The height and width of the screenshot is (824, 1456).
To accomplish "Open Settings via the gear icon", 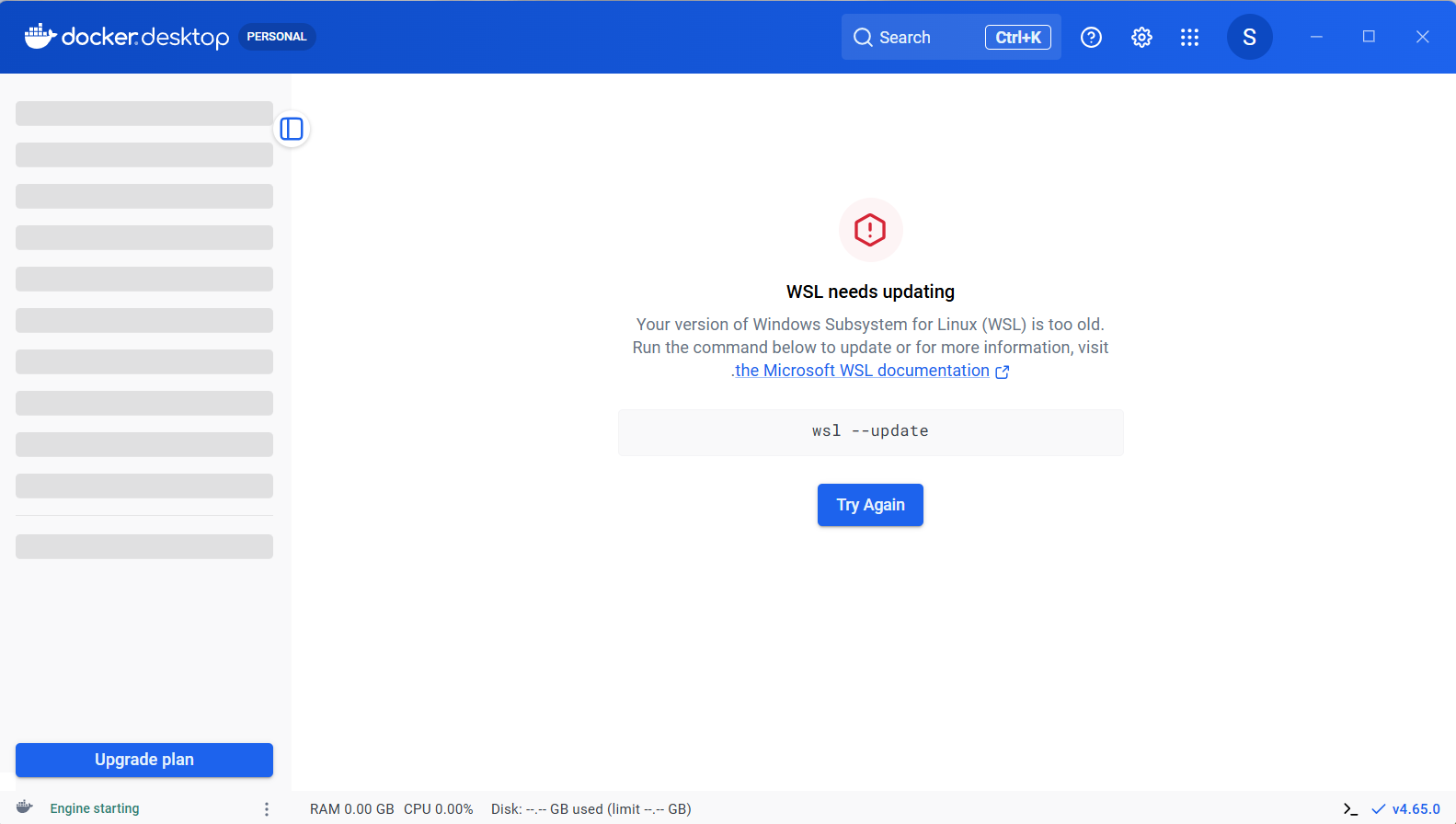I will tap(1141, 38).
